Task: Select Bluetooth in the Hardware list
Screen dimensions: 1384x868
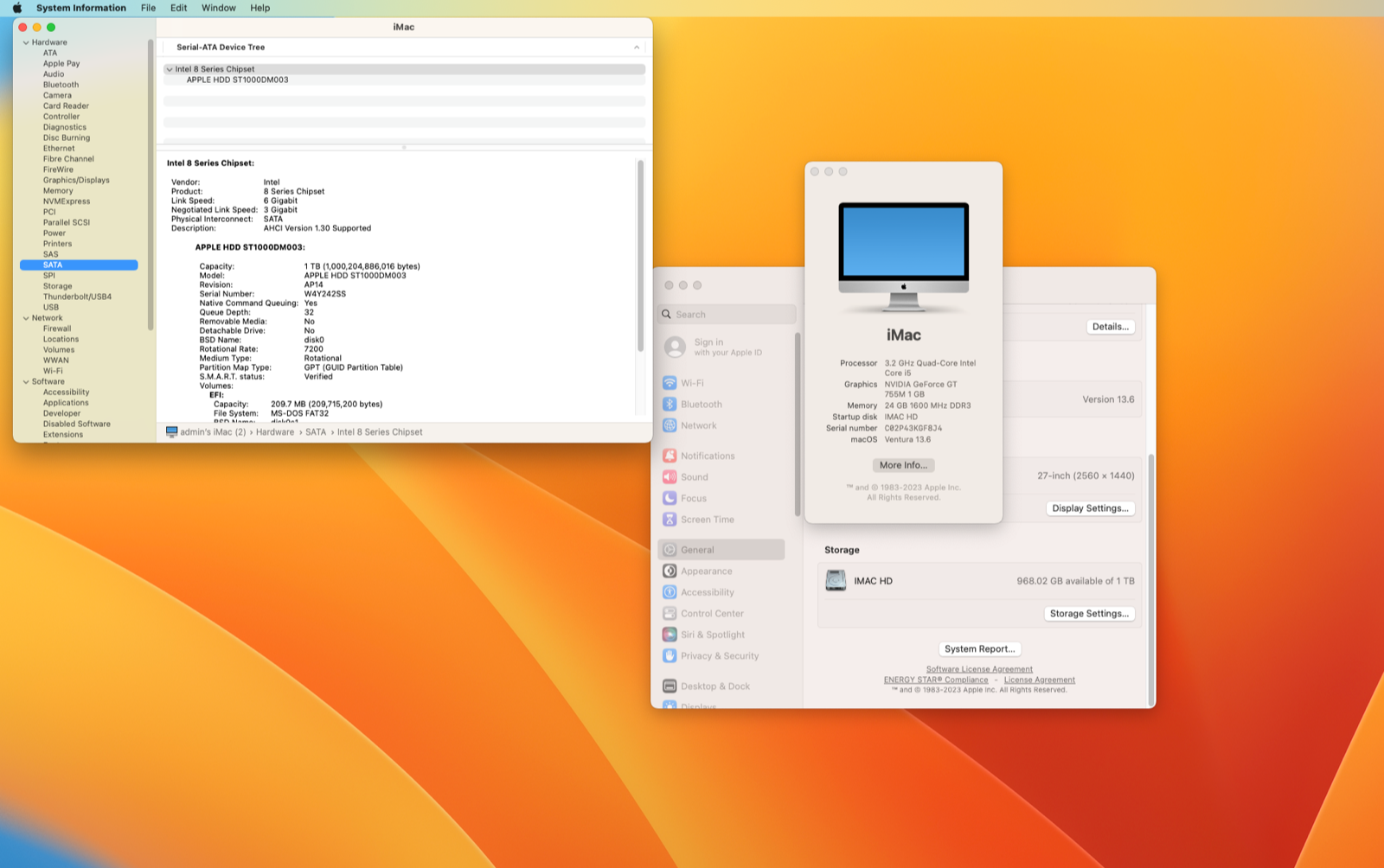Action: 61,85
